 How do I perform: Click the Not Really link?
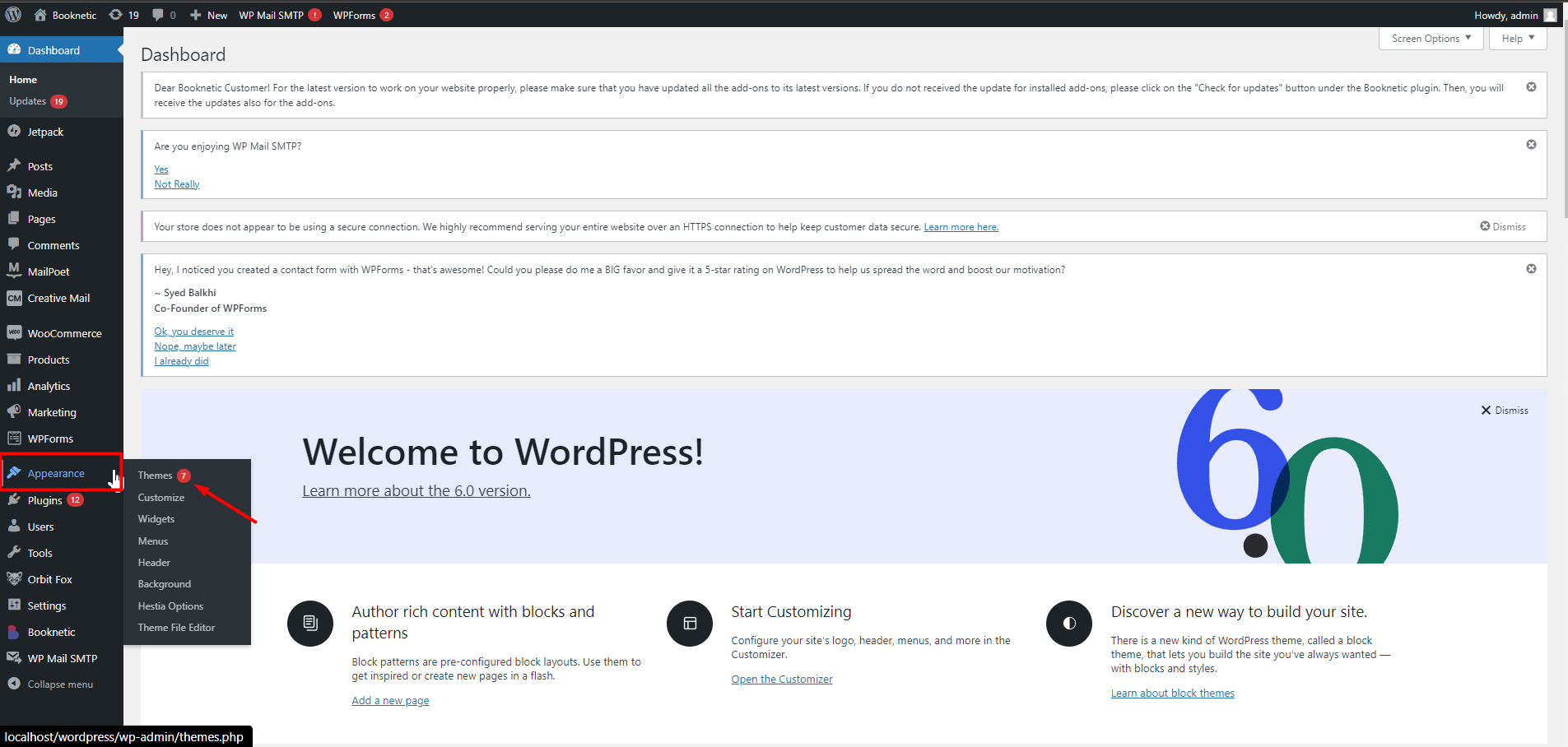(x=177, y=184)
